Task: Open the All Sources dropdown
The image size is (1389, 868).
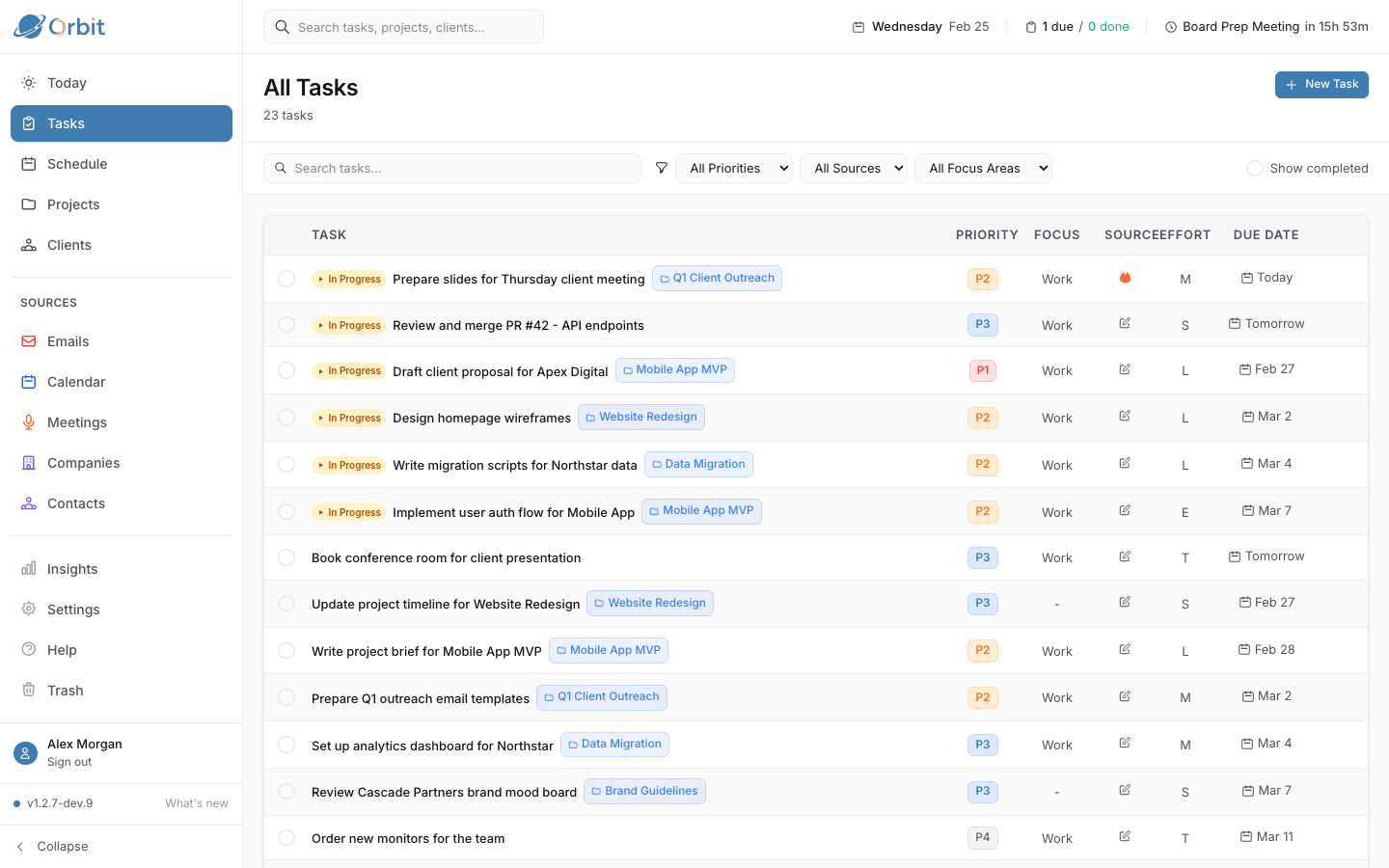Action: (854, 168)
